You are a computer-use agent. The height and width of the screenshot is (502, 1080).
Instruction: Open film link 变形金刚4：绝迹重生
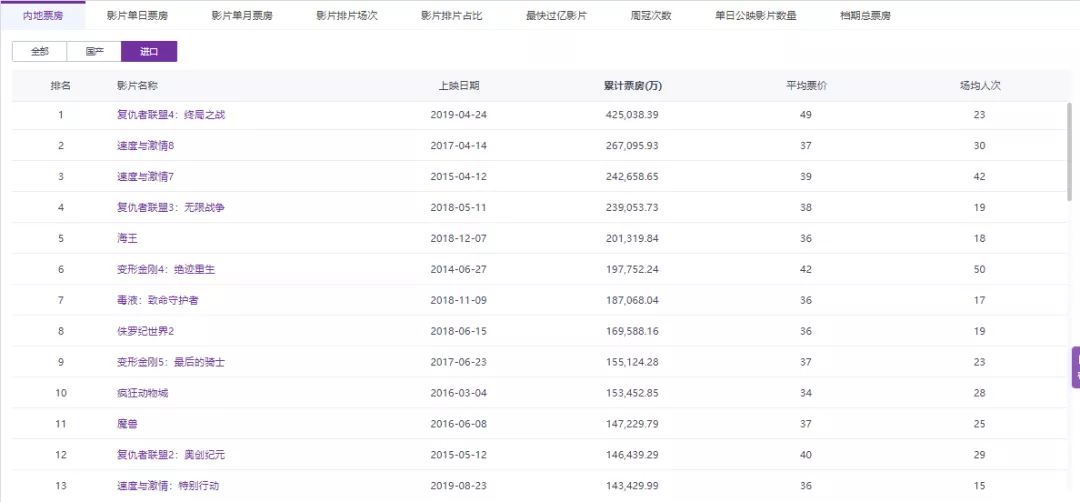(166, 270)
